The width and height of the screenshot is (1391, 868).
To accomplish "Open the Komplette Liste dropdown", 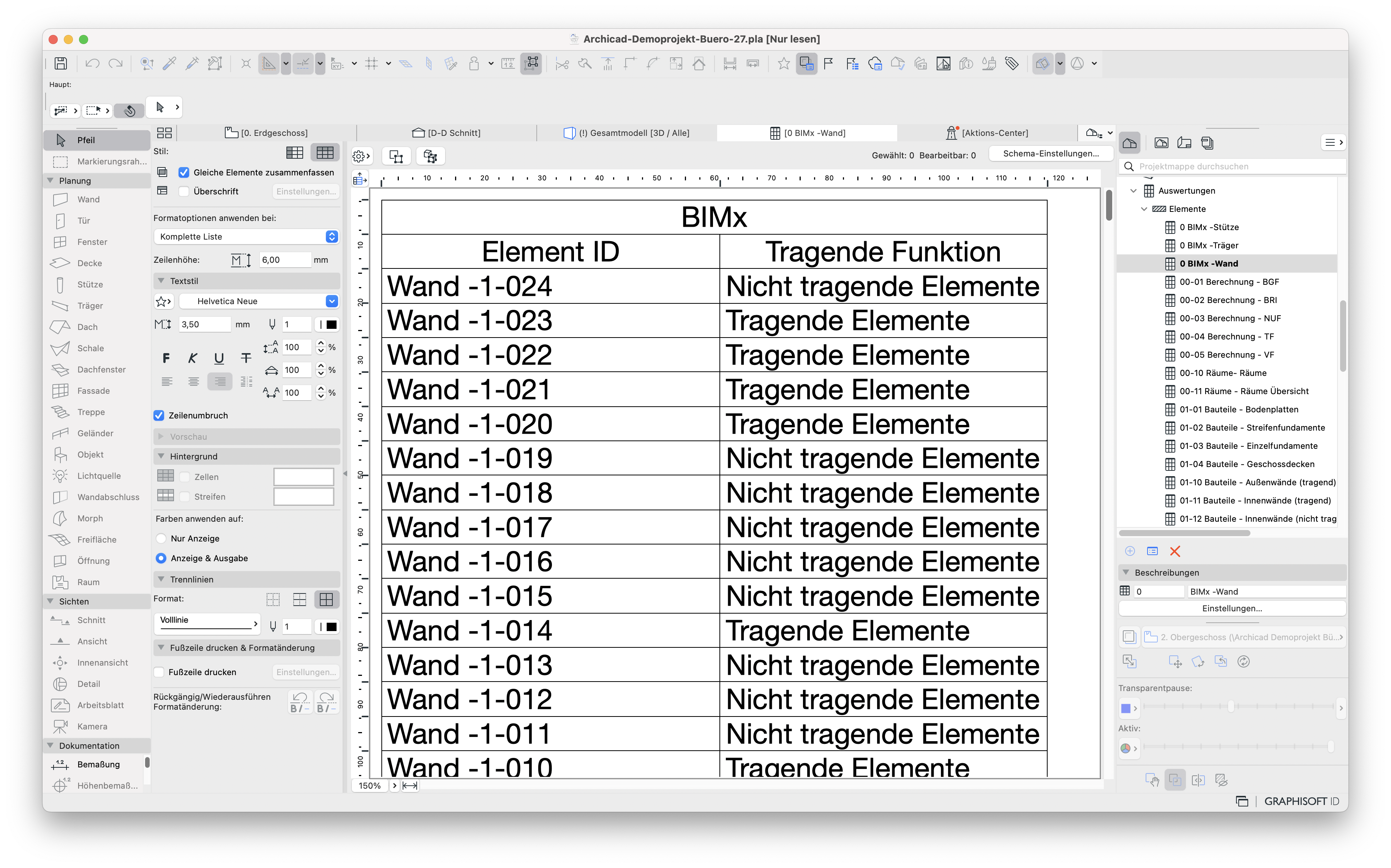I will (247, 237).
